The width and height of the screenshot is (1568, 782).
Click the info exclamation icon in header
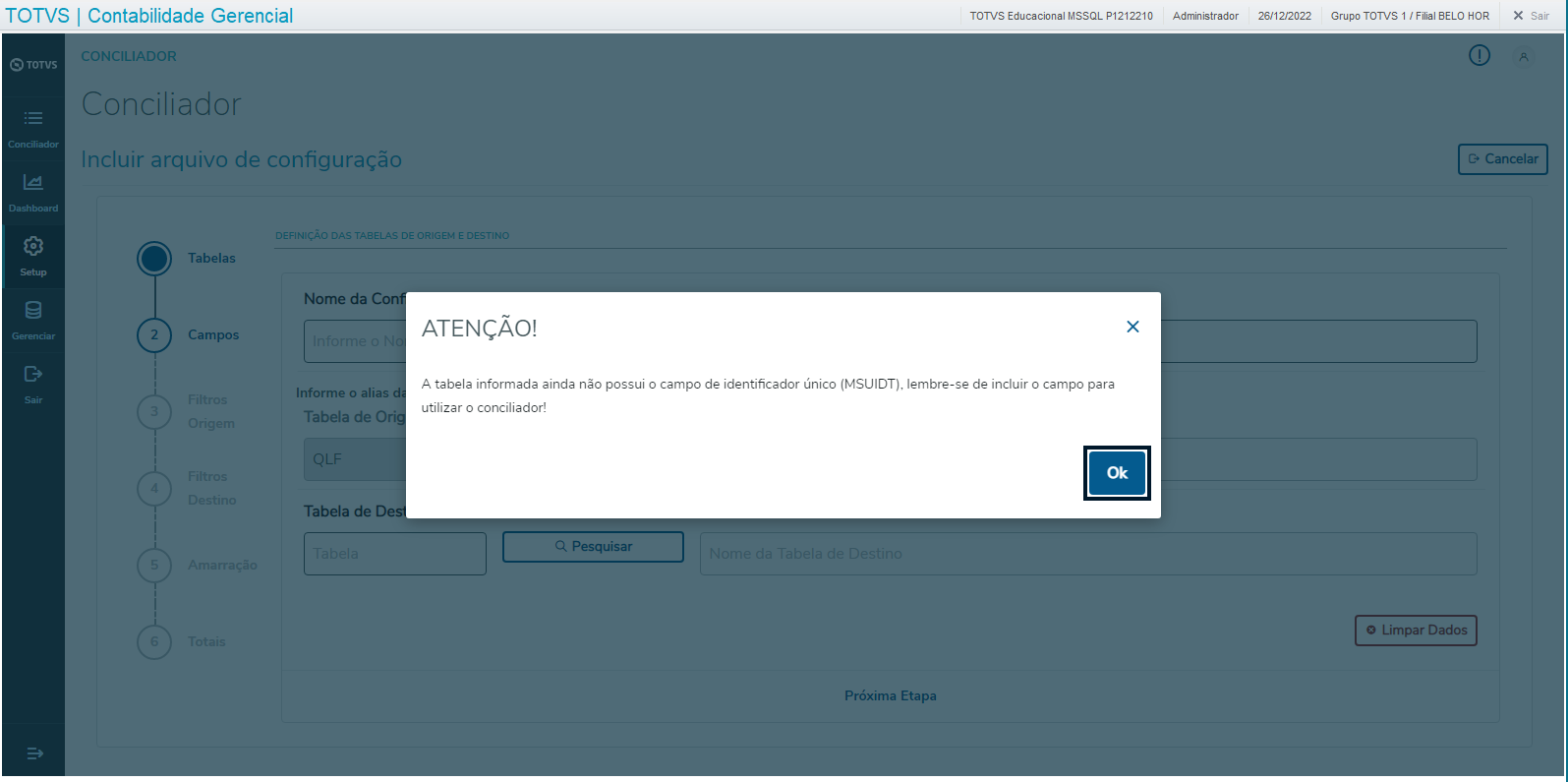(x=1480, y=56)
